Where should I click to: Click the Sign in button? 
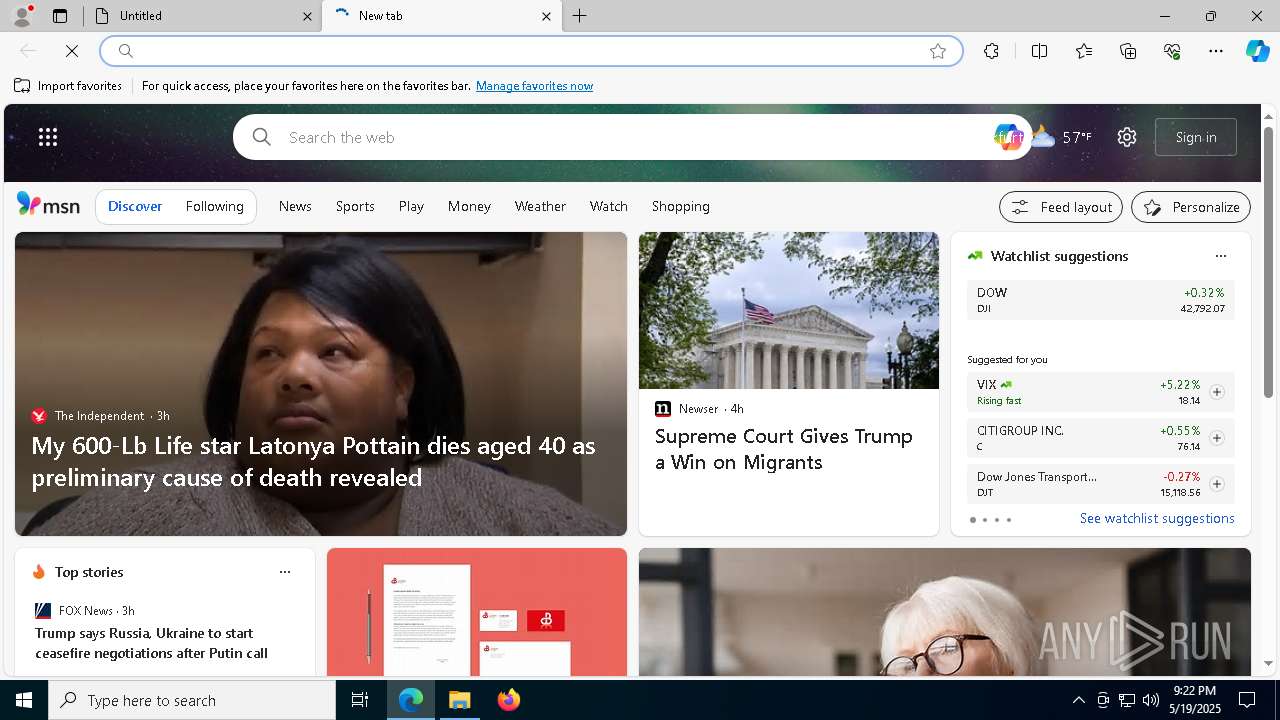(1196, 137)
